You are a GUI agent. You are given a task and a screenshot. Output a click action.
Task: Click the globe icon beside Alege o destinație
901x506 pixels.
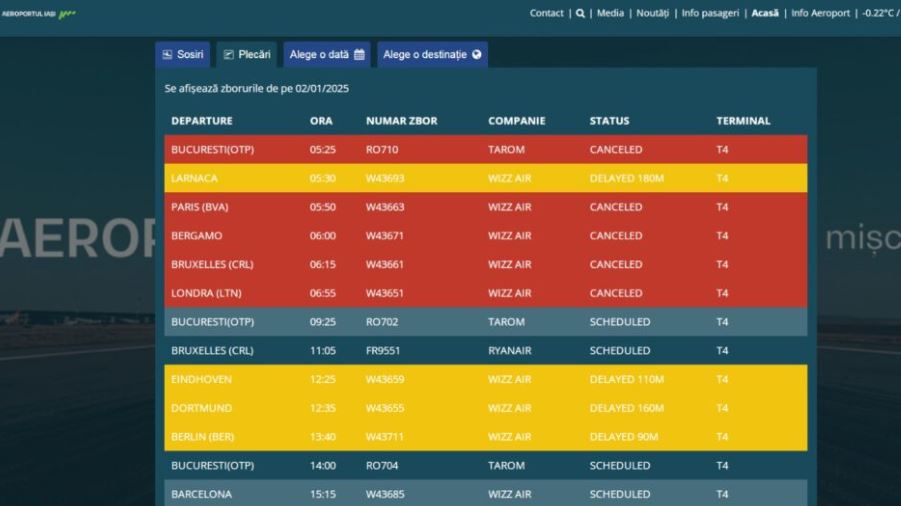476,55
